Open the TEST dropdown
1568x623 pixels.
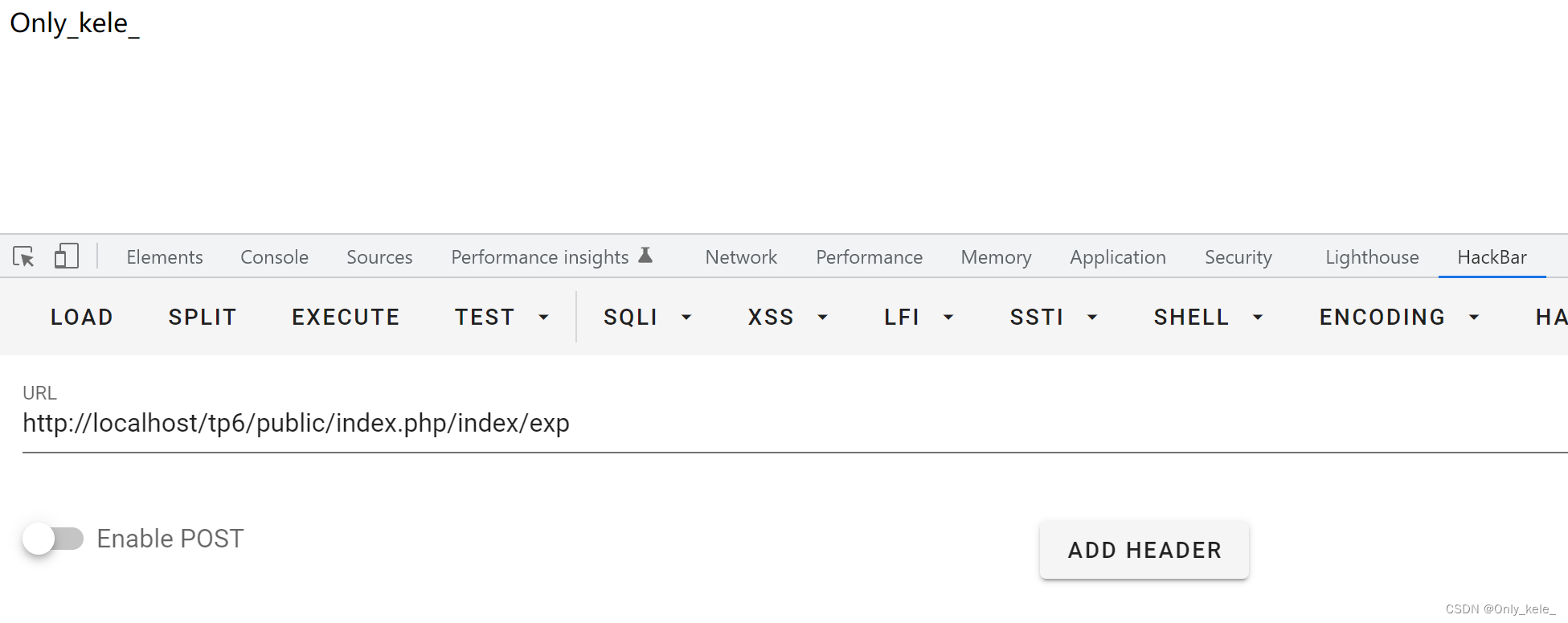pos(543,318)
